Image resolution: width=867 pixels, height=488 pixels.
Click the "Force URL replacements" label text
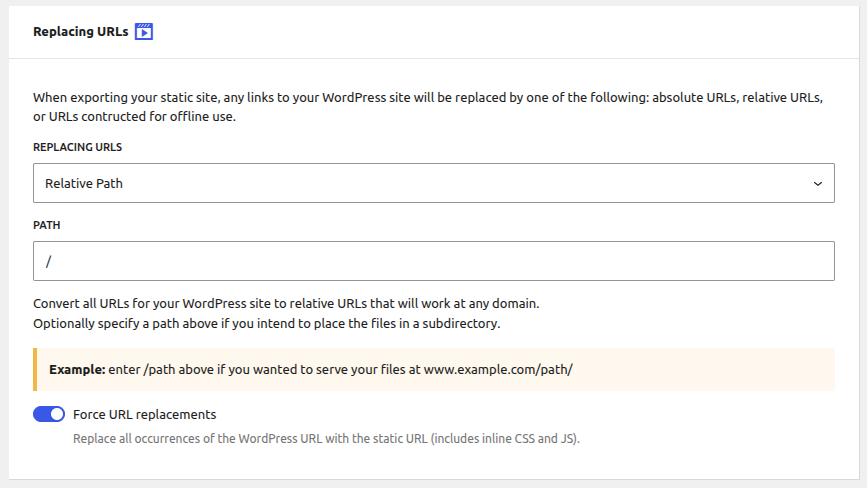click(x=144, y=414)
